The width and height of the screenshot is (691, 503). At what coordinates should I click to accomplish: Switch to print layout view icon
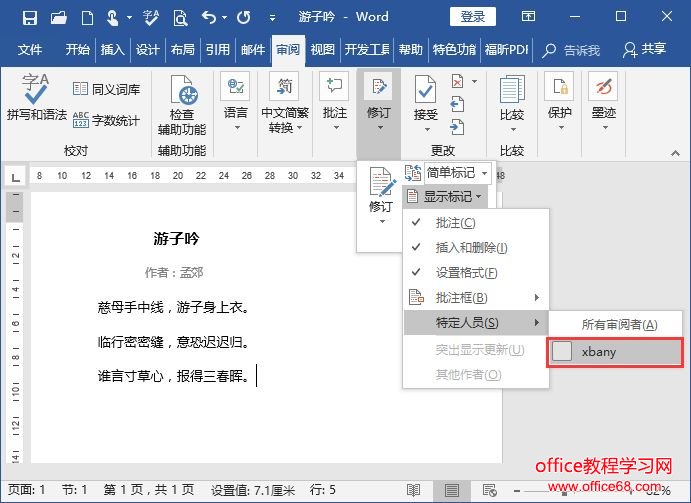(451, 490)
